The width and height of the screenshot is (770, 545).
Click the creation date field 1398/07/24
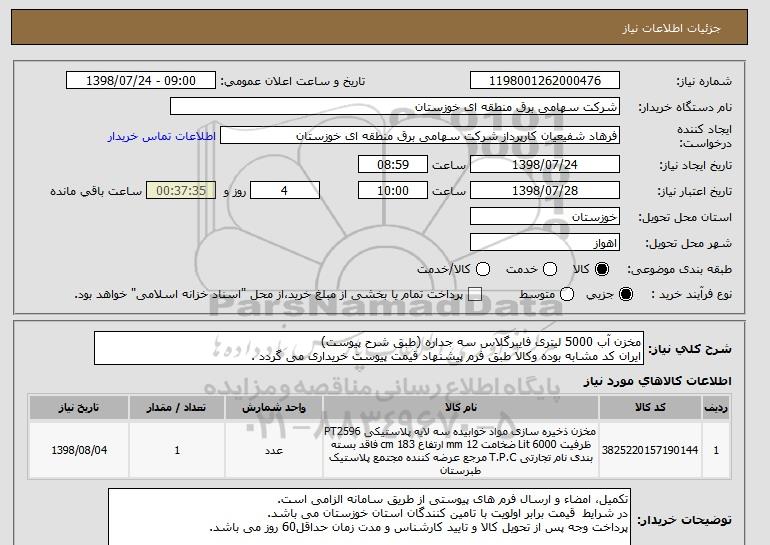(545, 163)
